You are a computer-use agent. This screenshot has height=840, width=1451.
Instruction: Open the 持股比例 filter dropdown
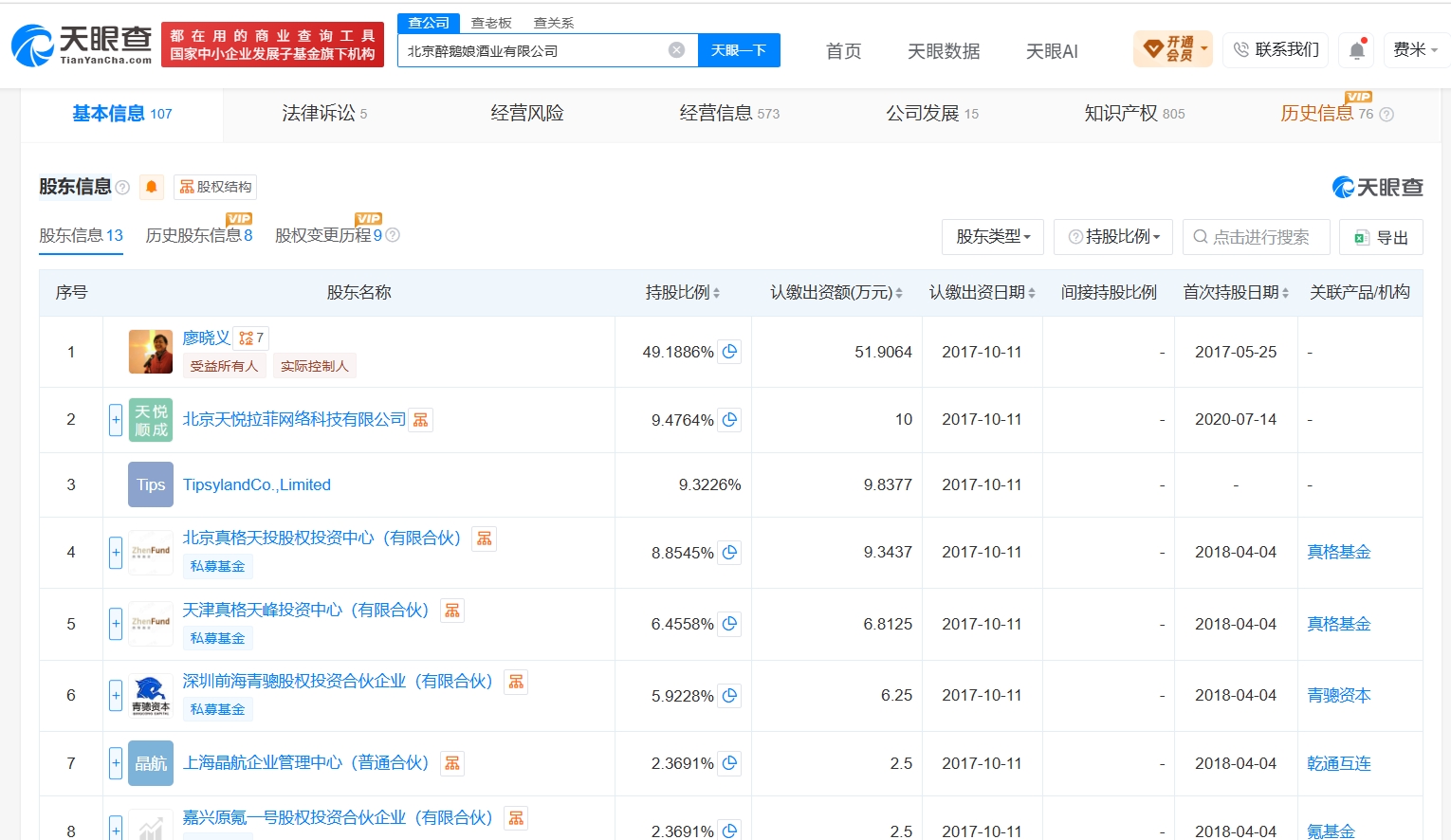point(1113,237)
